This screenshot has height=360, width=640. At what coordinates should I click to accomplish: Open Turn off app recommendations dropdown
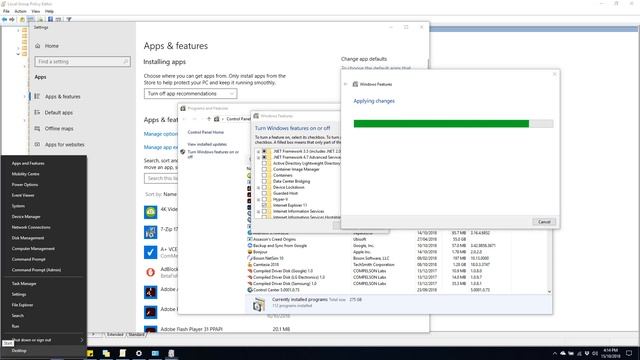[190, 93]
